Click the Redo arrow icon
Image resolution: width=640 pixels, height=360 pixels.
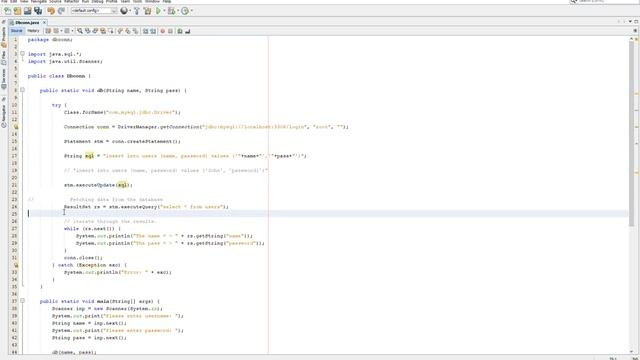(61, 11)
